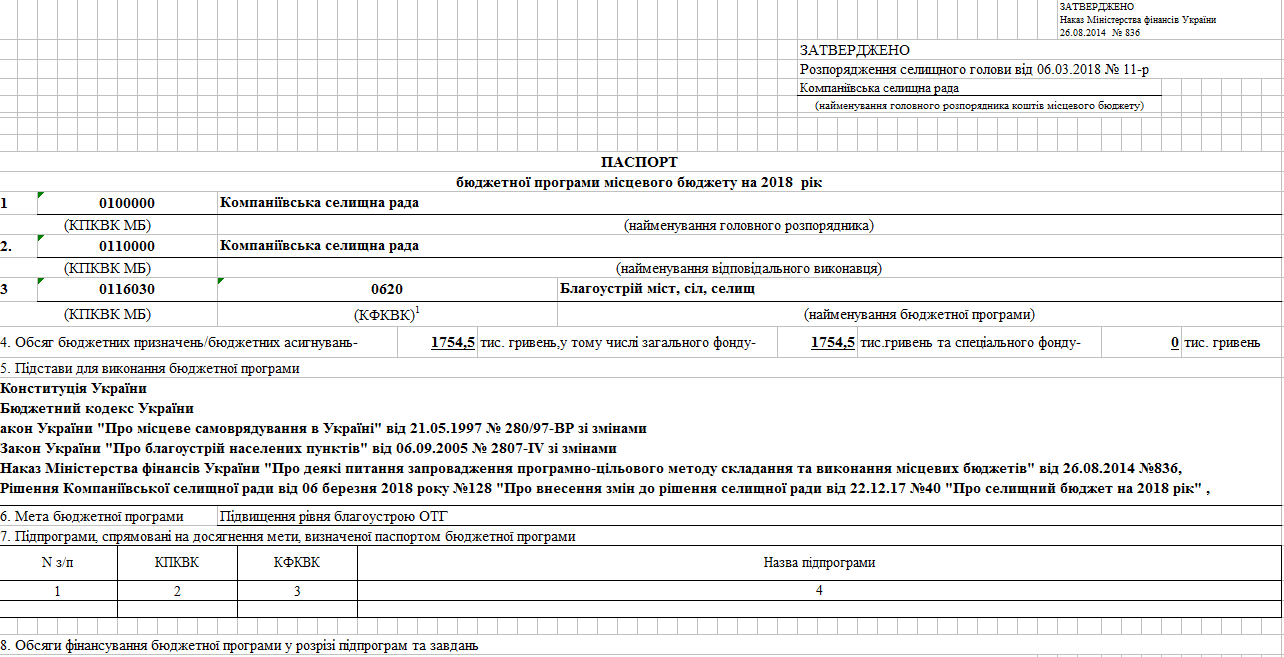Viewport: 1284px width, 657px height.
Task: Click "(найменування головного розпорядника)" caption
Action: click(x=749, y=226)
